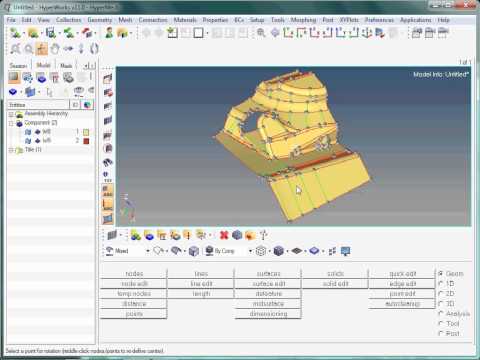The width and height of the screenshot is (480, 360).
Task: Click the shaded geometry cube icon near By Comp
Action: (194, 251)
